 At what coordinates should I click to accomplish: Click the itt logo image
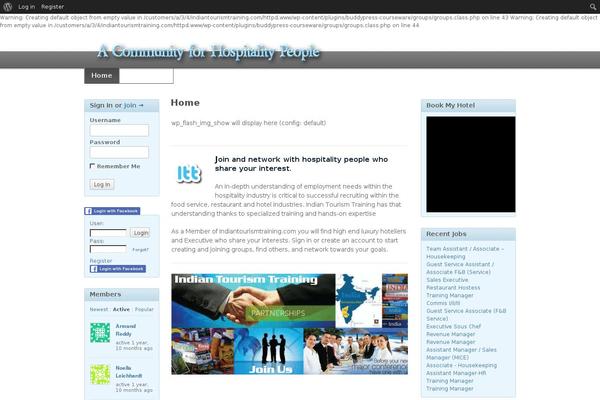[188, 174]
